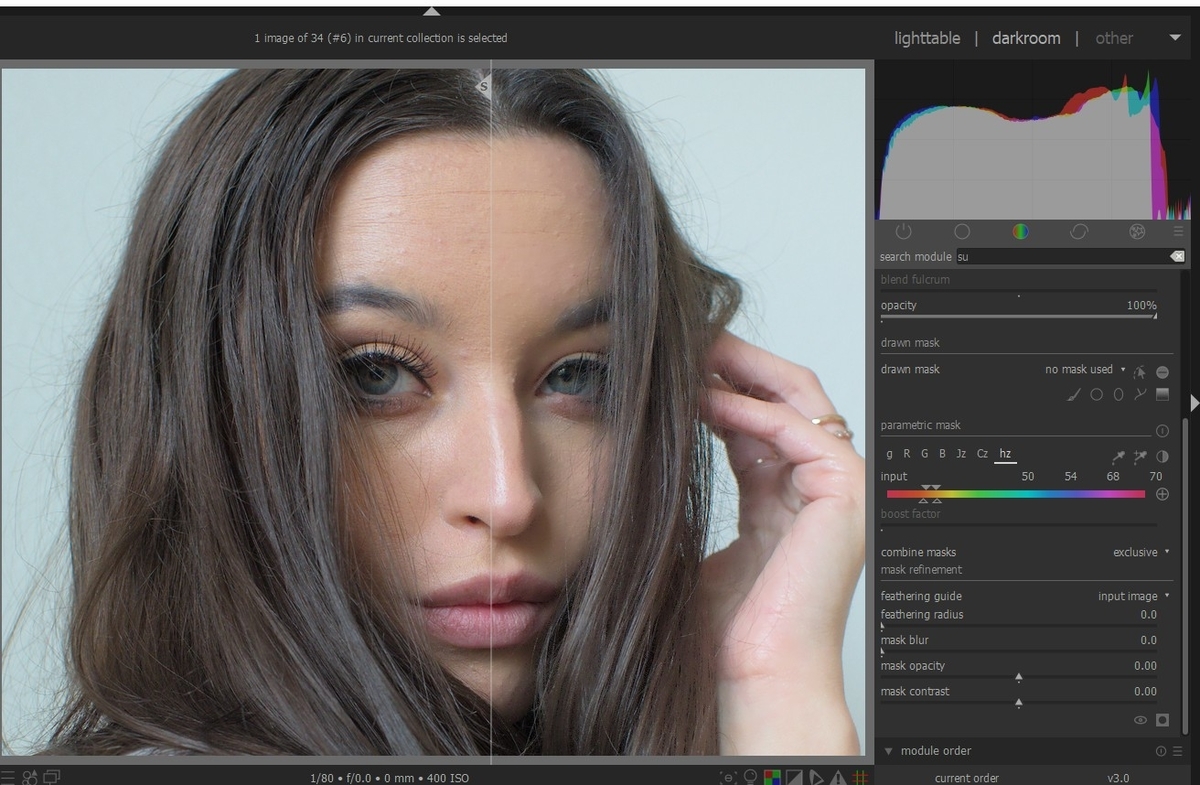This screenshot has width=1200, height=785.
Task: Toggle softproofing icon
Action: coord(816,777)
